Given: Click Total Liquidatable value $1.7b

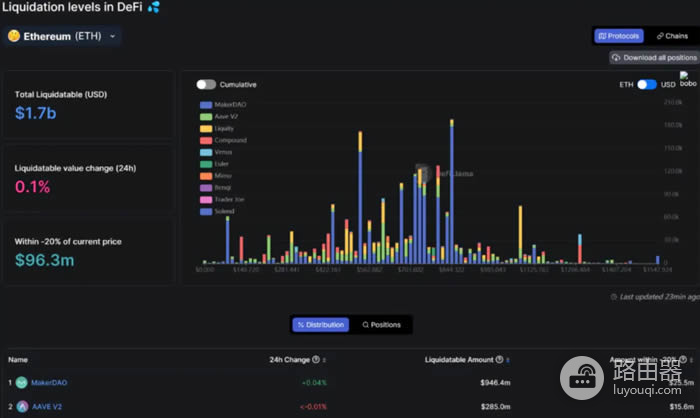Looking at the screenshot, I should click(x=36, y=113).
